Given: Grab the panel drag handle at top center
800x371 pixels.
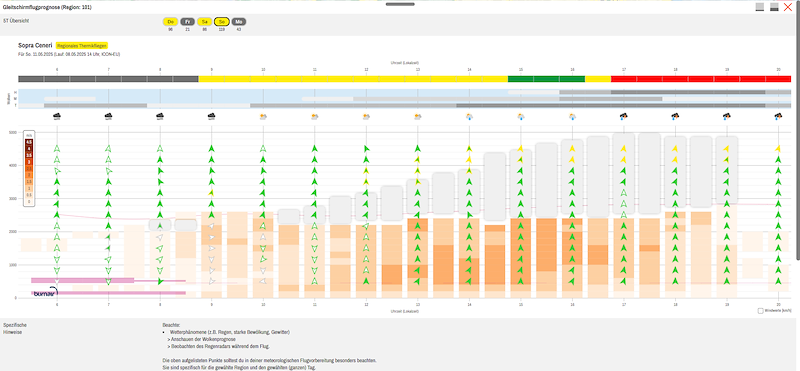Looking at the screenshot, I should click(x=400, y=4).
